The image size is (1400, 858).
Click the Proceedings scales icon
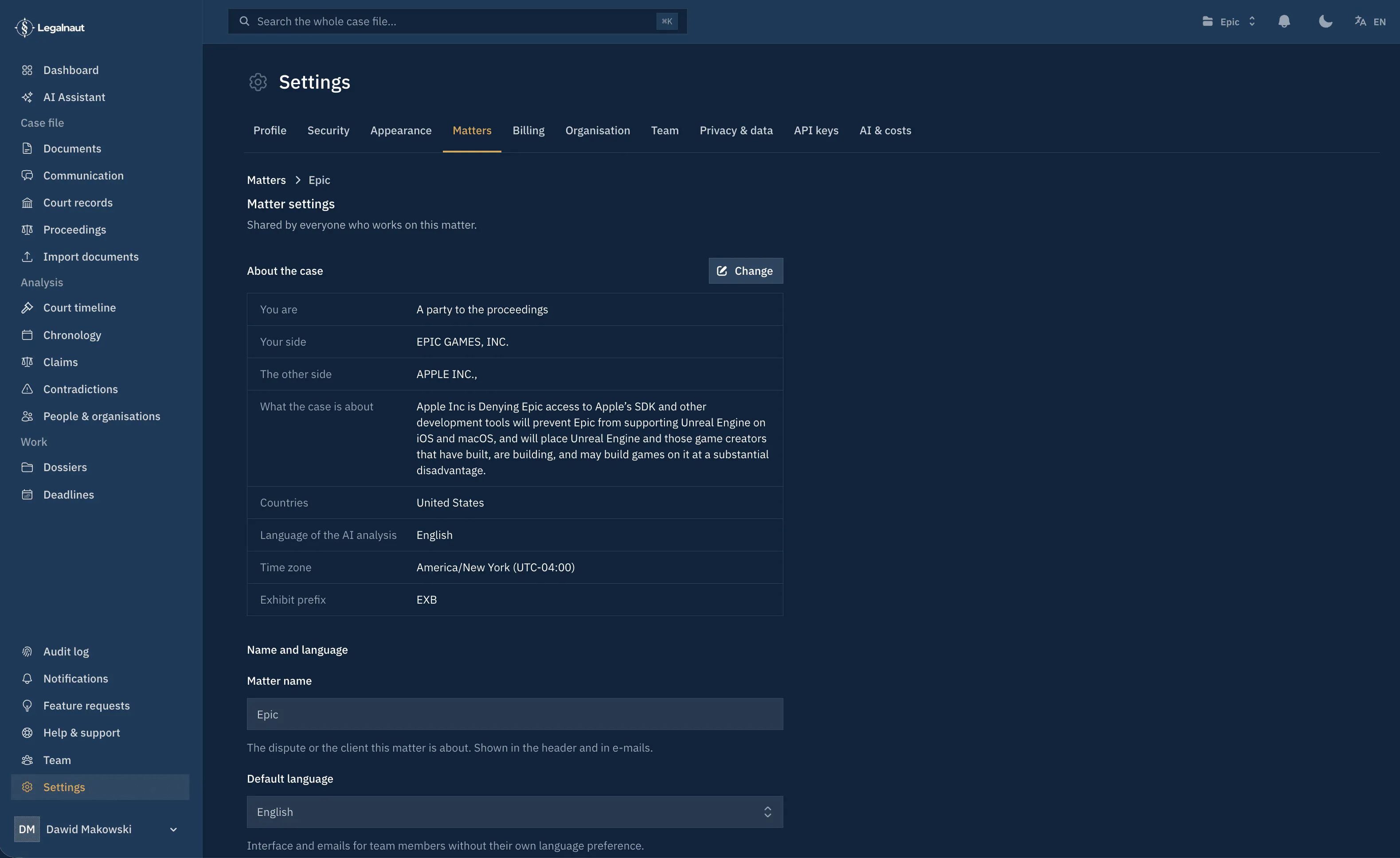(27, 230)
